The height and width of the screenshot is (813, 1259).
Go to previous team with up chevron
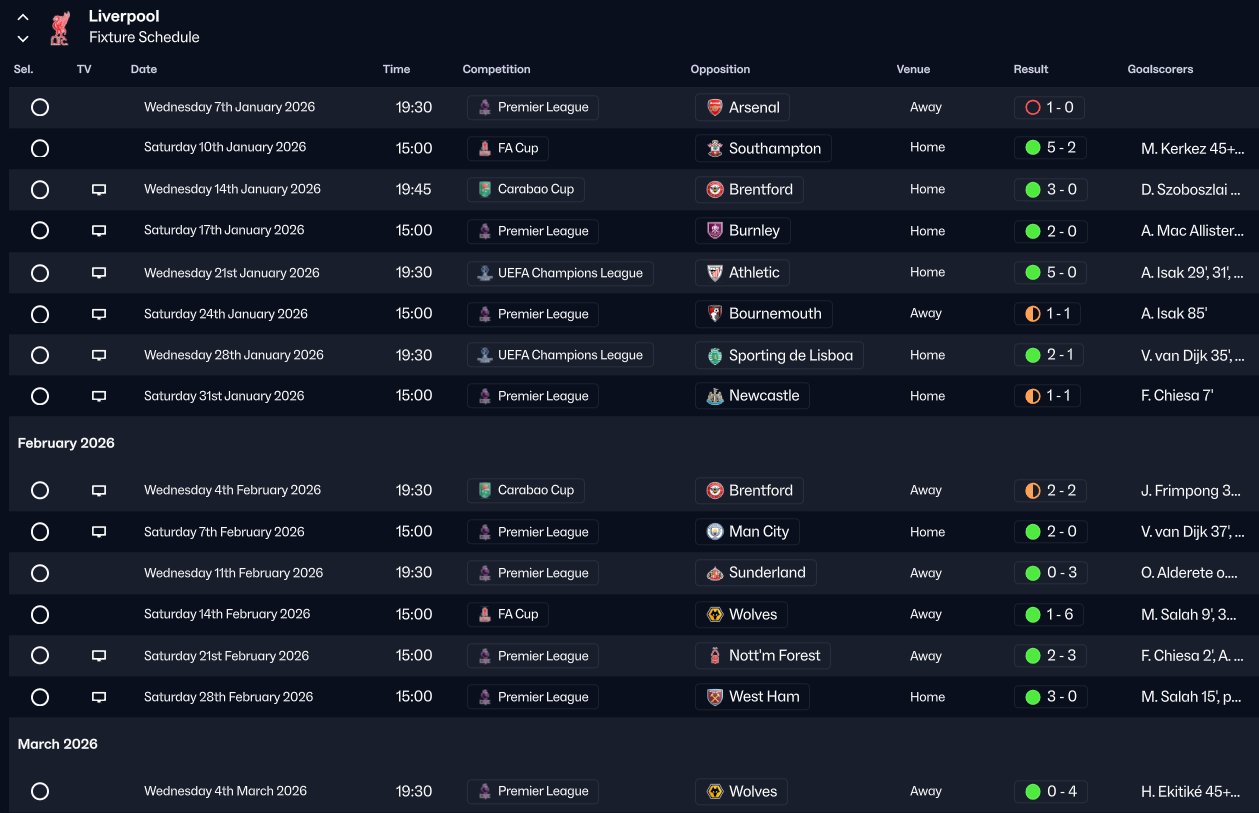pos(23,17)
